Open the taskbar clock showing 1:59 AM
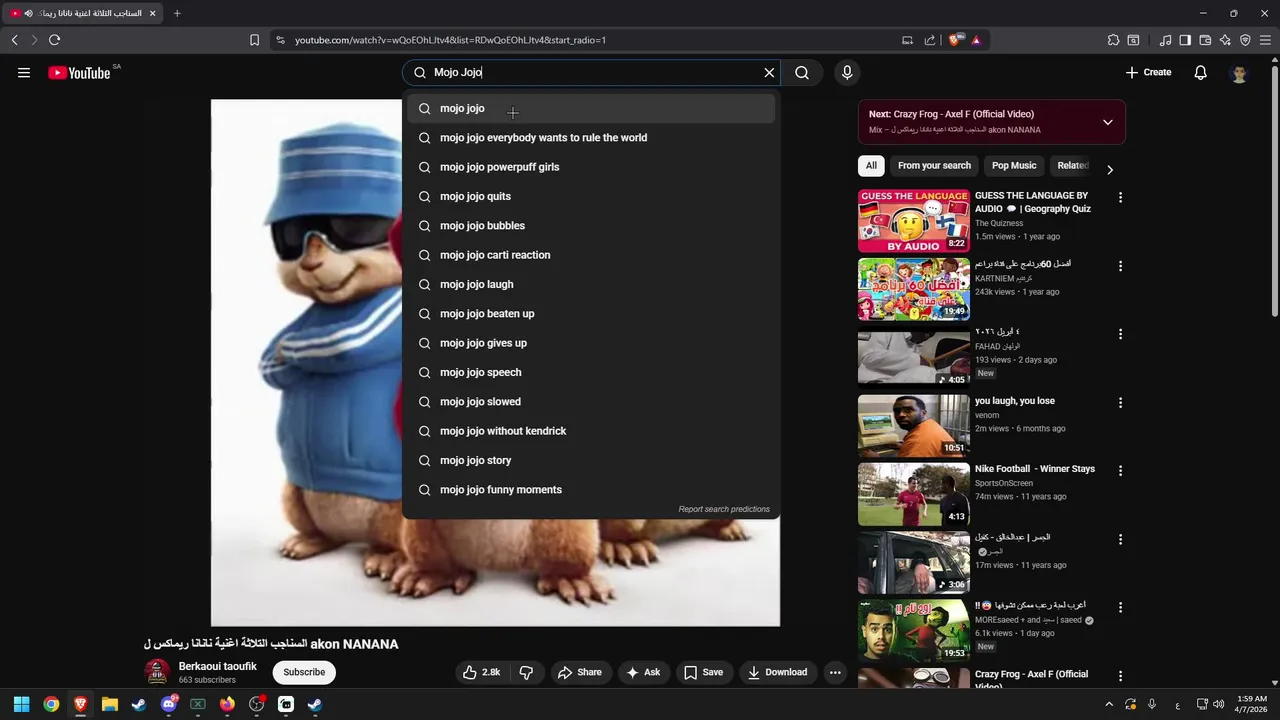 pos(1251,704)
